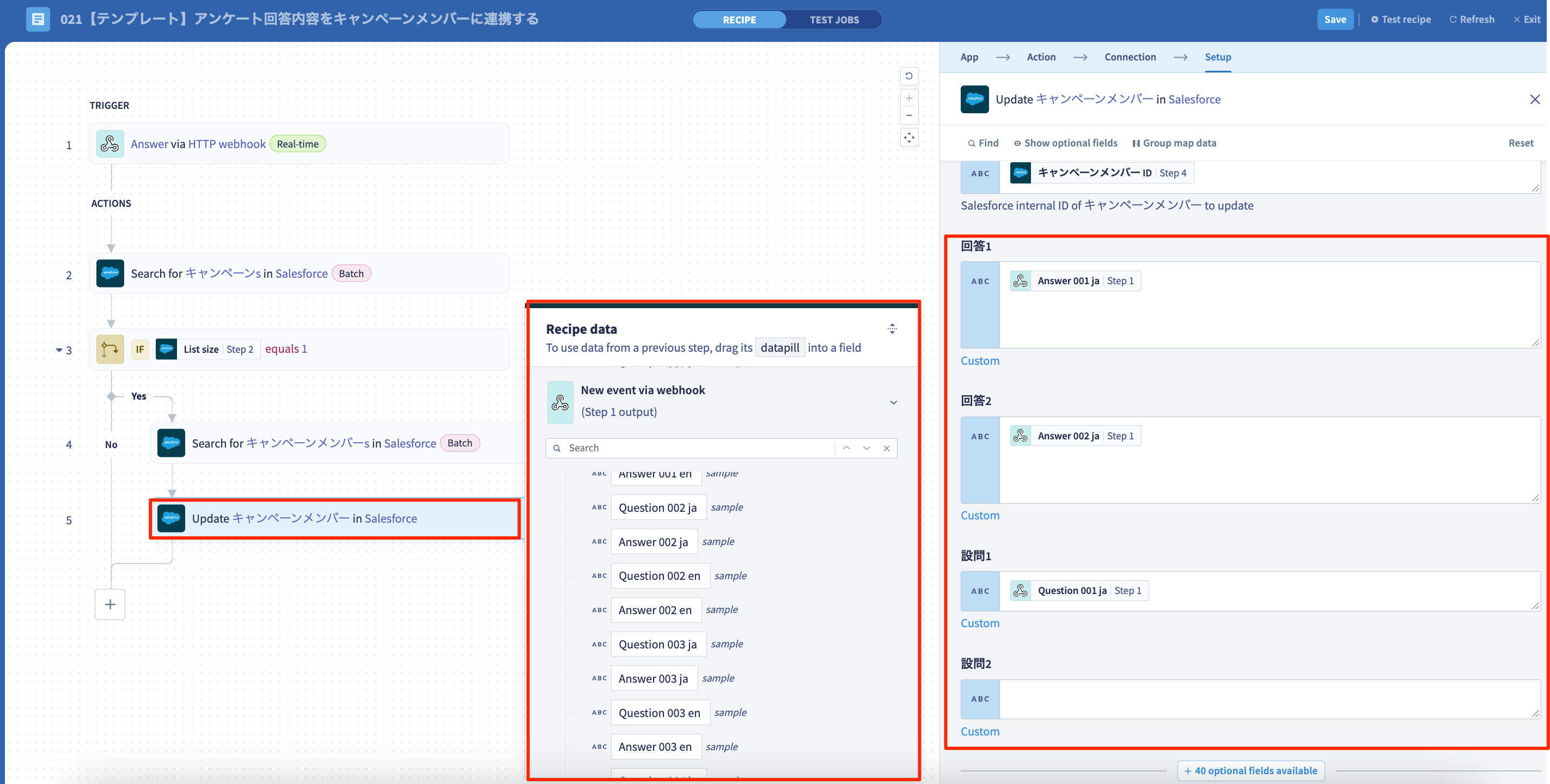Viewport: 1550px width, 784px height.
Task: Click Recipe data panel move handle icon
Action: click(x=892, y=328)
